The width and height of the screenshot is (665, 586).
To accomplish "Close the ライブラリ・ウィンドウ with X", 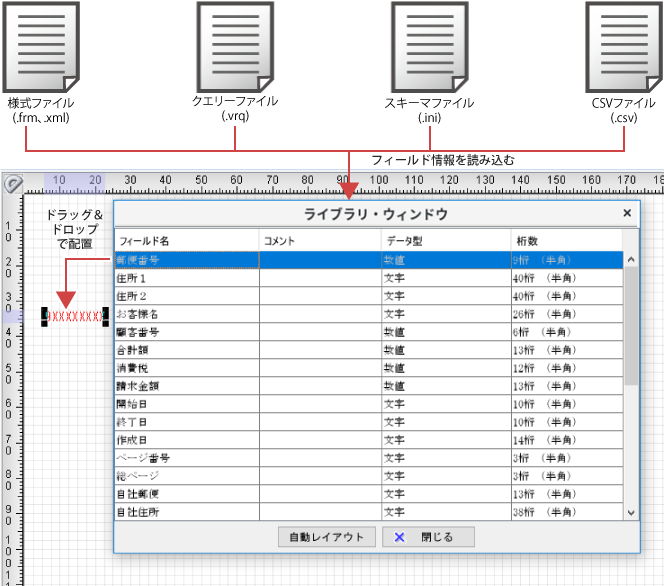I will click(x=627, y=213).
